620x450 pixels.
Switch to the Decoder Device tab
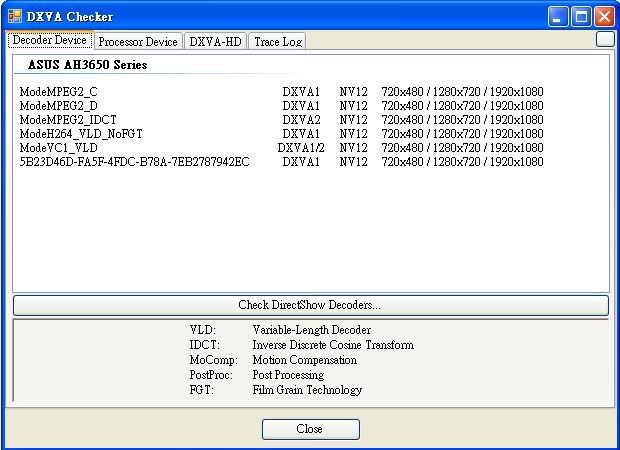click(50, 40)
